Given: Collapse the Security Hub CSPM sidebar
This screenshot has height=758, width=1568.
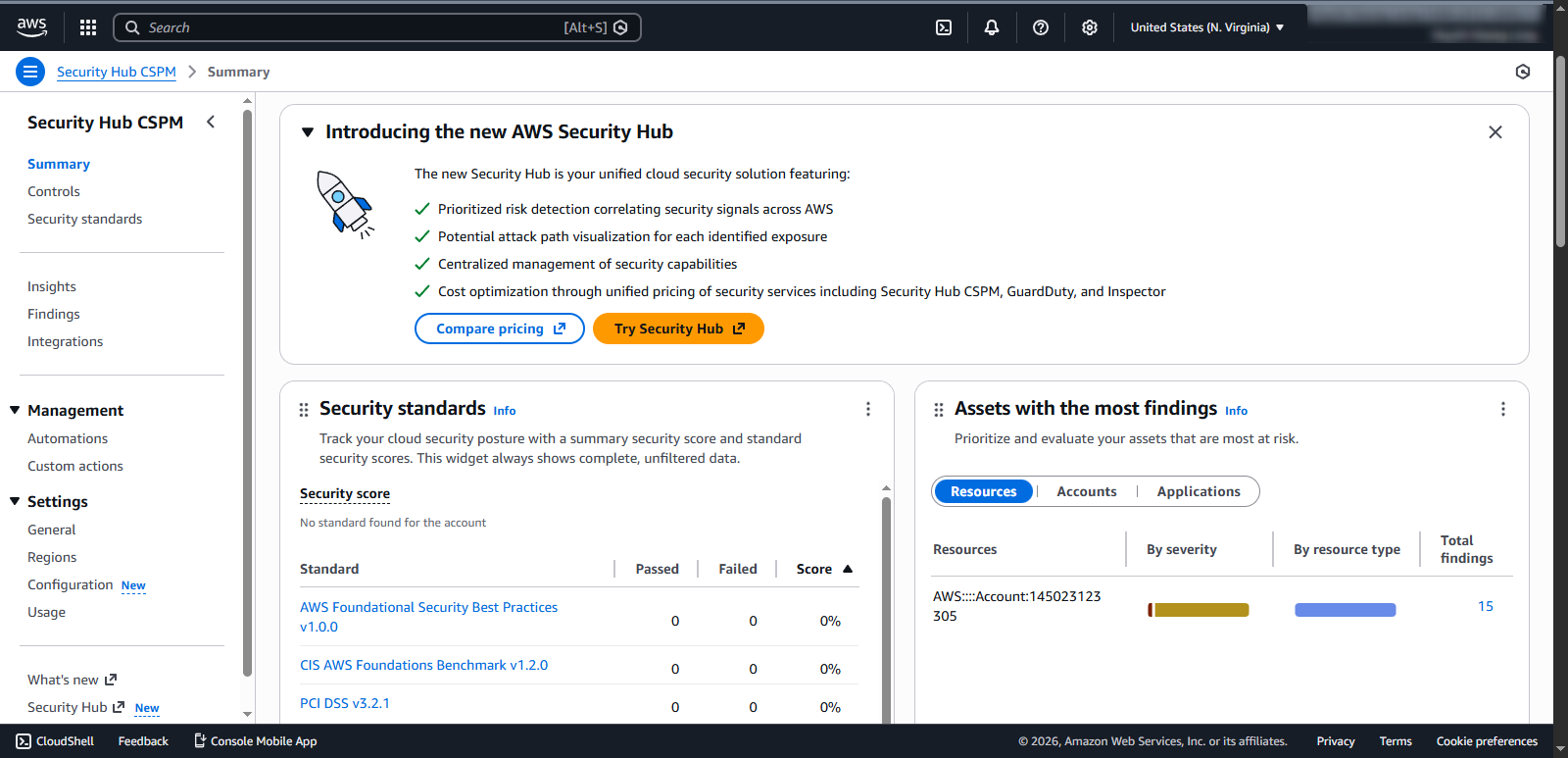Looking at the screenshot, I should point(211,122).
